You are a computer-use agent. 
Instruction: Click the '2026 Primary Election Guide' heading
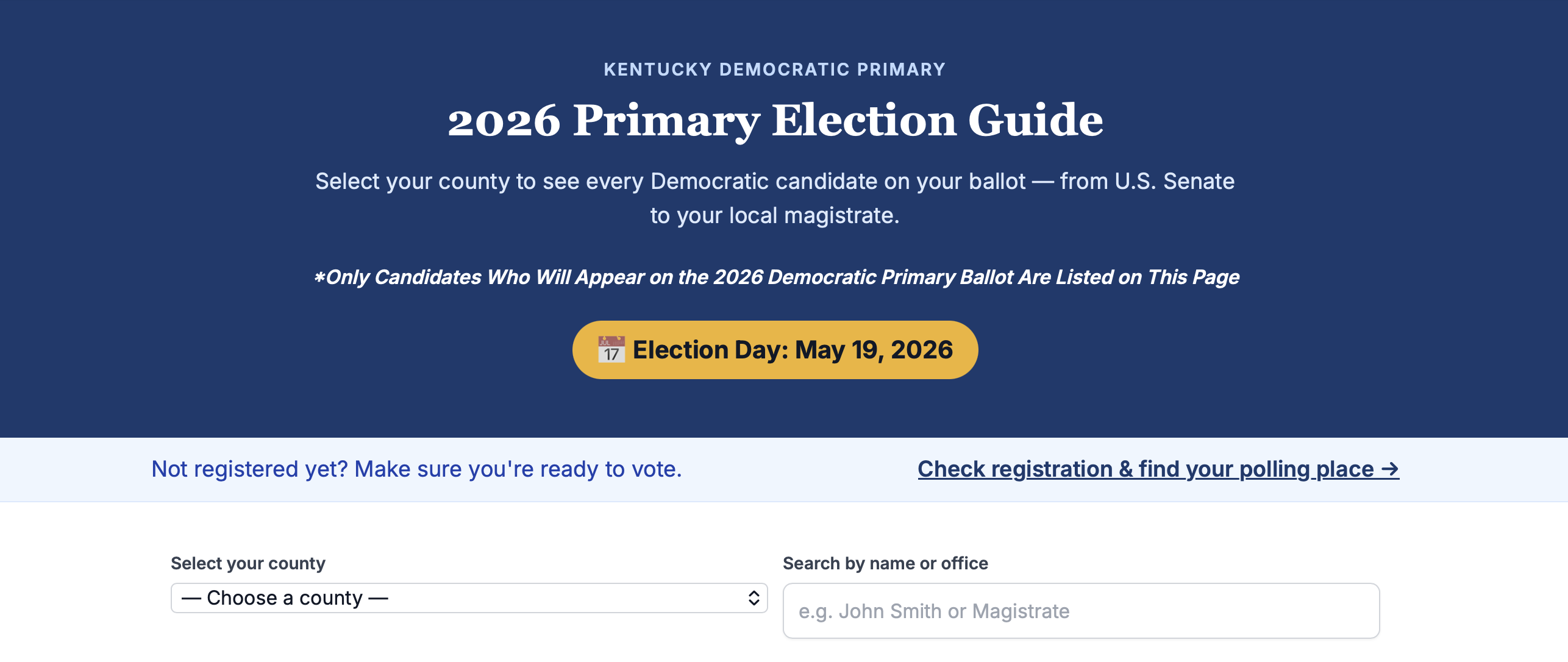point(775,120)
